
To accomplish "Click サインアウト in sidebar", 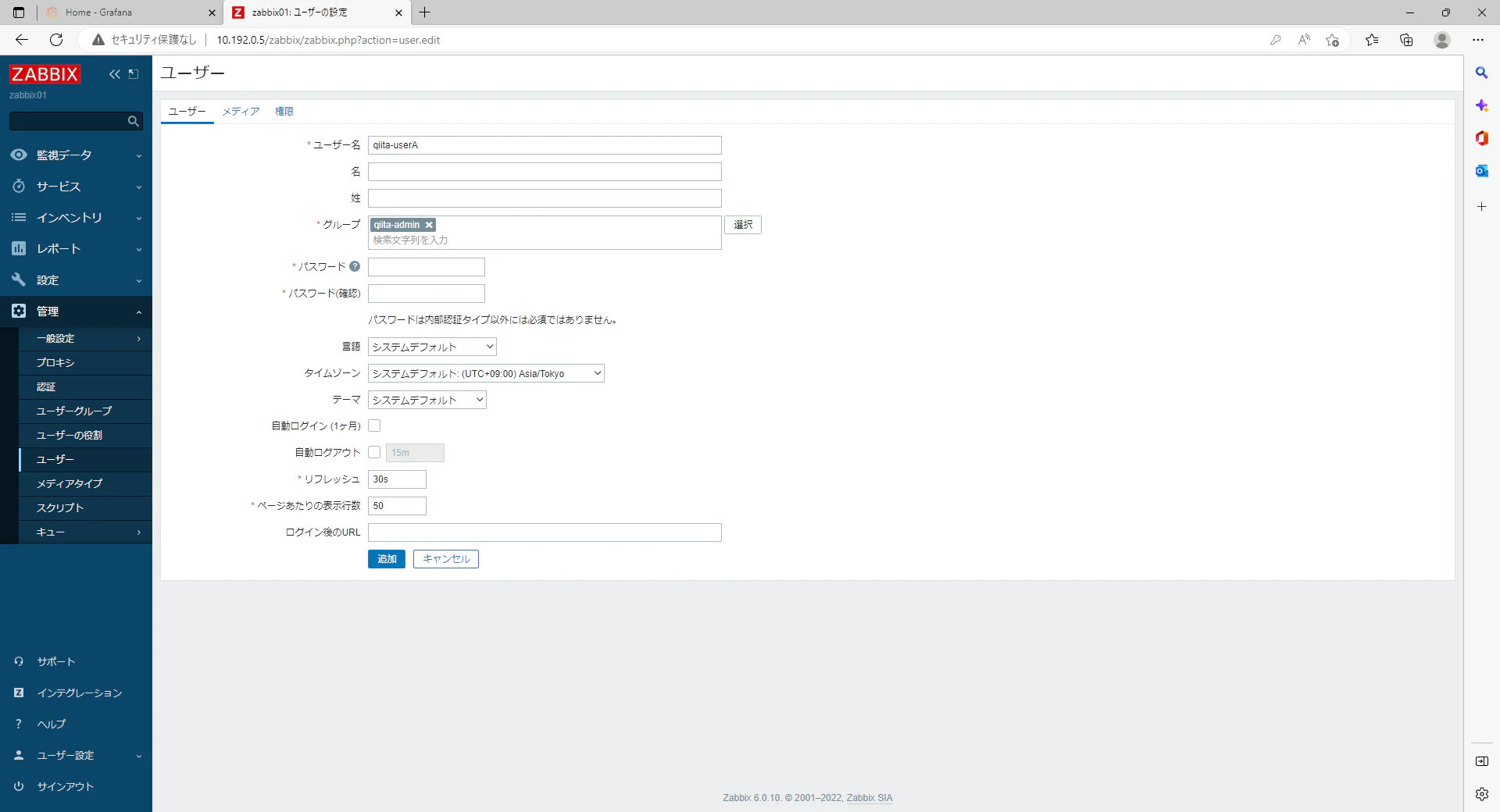I will point(76,786).
